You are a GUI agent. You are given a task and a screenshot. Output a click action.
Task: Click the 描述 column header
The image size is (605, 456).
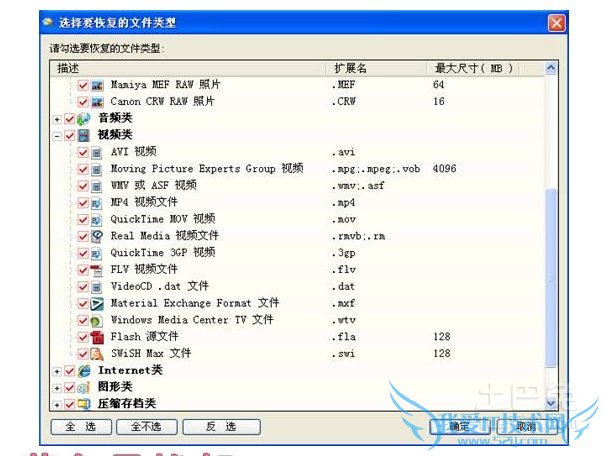point(188,68)
